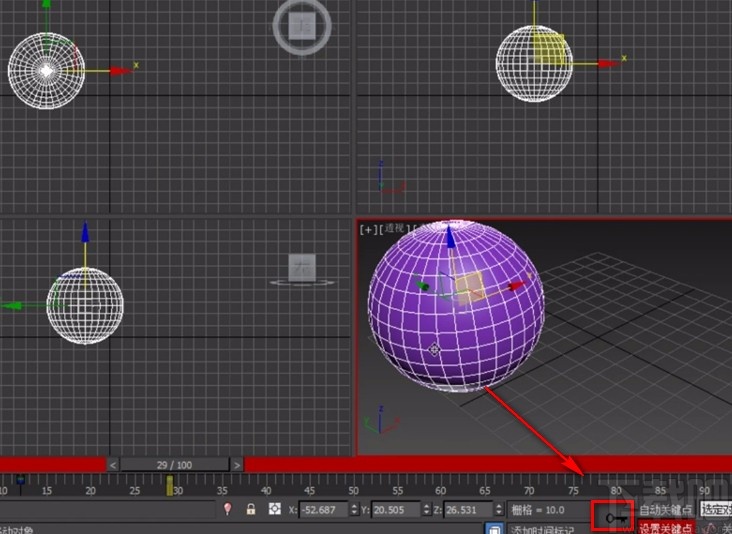Enable the 自动关键点 Auto Key button
Image resolution: width=732 pixels, height=534 pixels.
[666, 510]
